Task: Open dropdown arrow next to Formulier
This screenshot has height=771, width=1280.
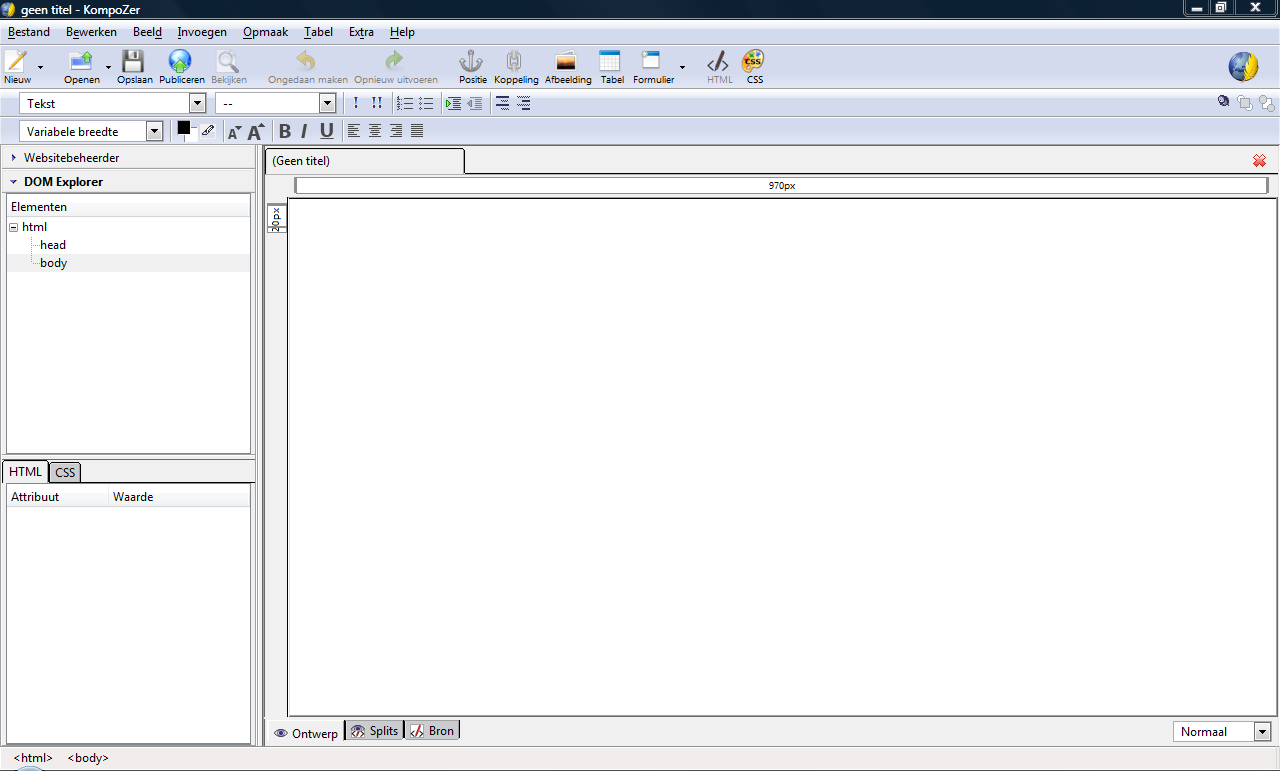Action: 682,68
